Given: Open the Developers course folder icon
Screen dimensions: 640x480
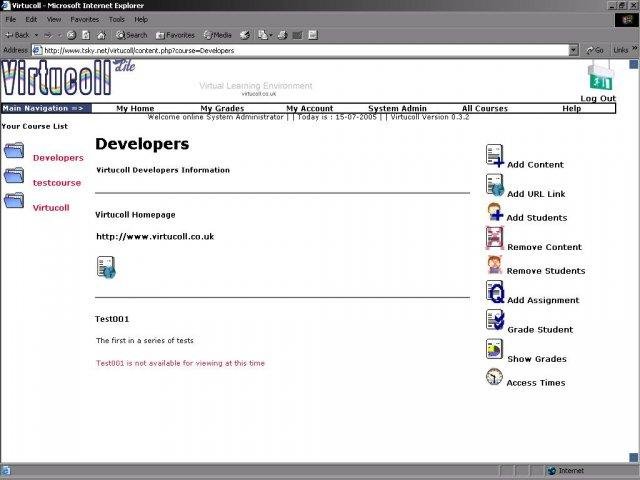Looking at the screenshot, I should coord(14,150).
